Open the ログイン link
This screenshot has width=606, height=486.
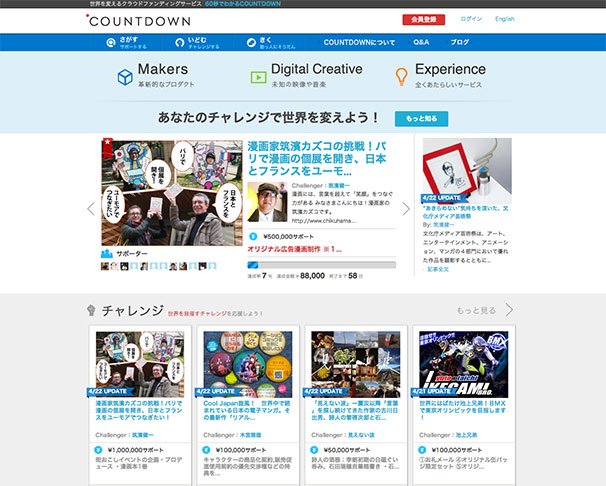coord(471,19)
